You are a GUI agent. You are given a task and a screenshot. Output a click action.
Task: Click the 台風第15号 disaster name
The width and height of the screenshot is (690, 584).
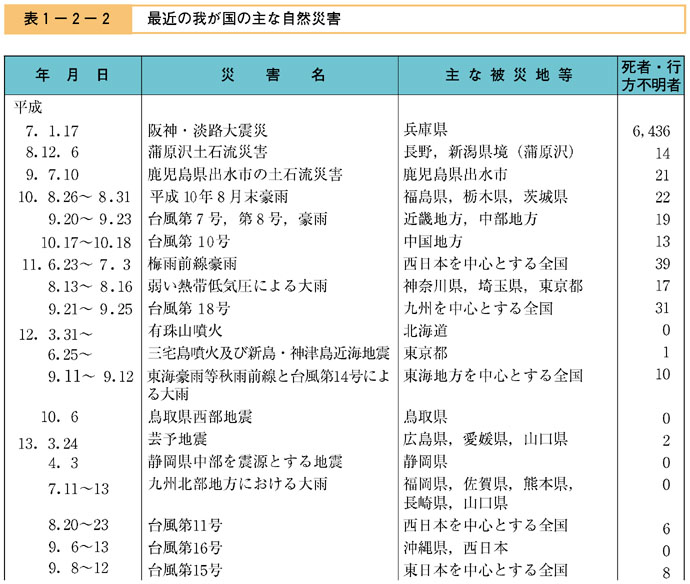point(185,570)
